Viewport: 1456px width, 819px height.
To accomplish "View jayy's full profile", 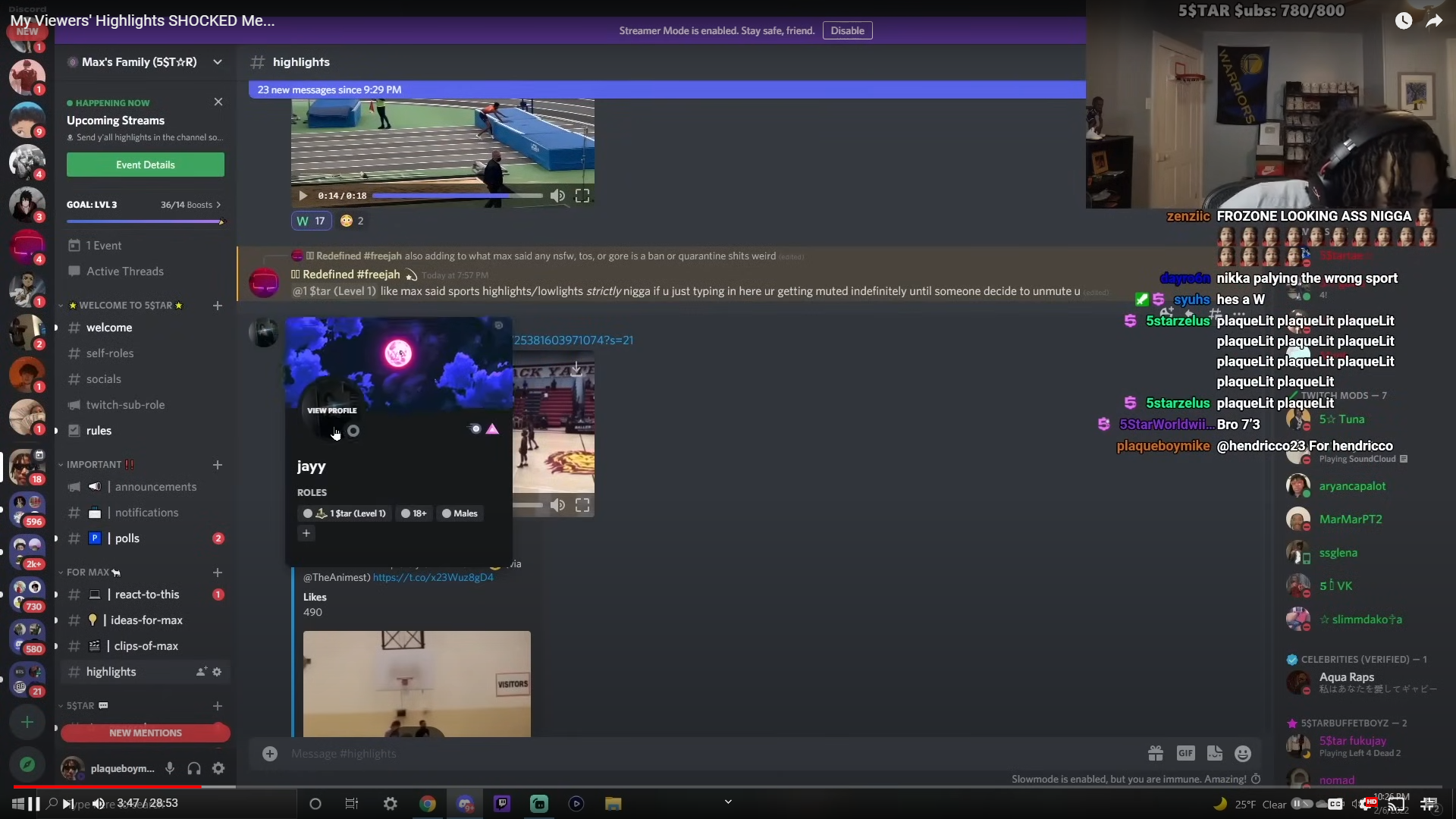I will tap(331, 410).
